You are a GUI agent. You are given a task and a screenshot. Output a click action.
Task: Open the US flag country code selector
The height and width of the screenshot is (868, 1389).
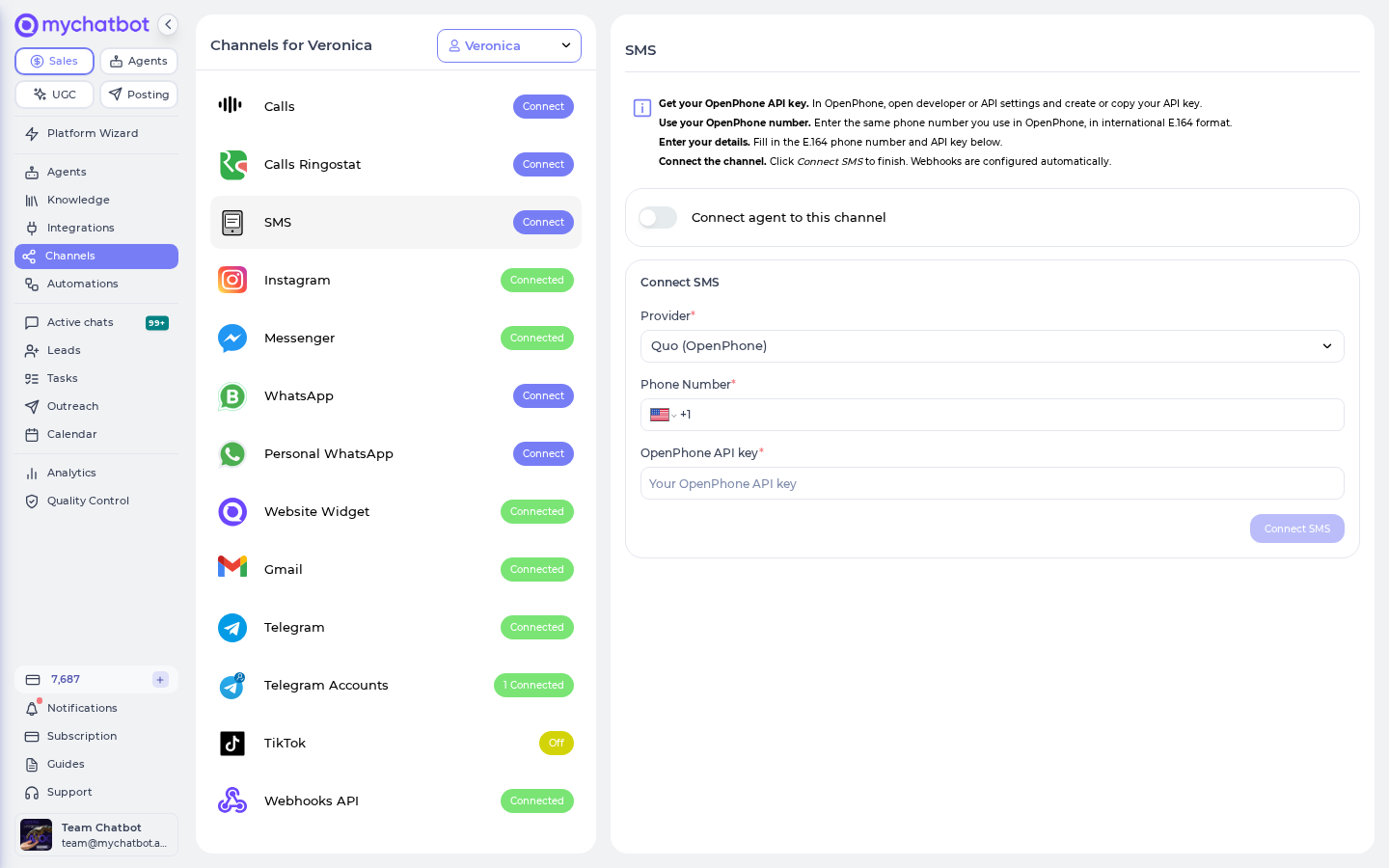(663, 415)
